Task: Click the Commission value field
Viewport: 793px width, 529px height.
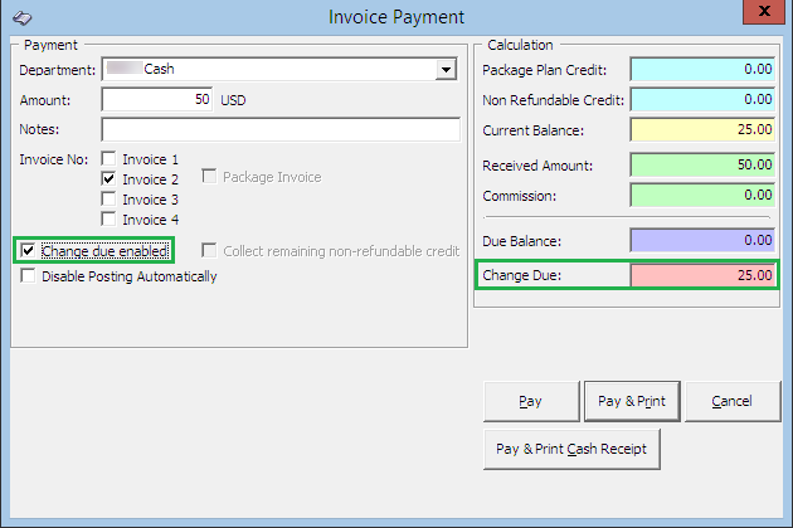Action: (702, 195)
